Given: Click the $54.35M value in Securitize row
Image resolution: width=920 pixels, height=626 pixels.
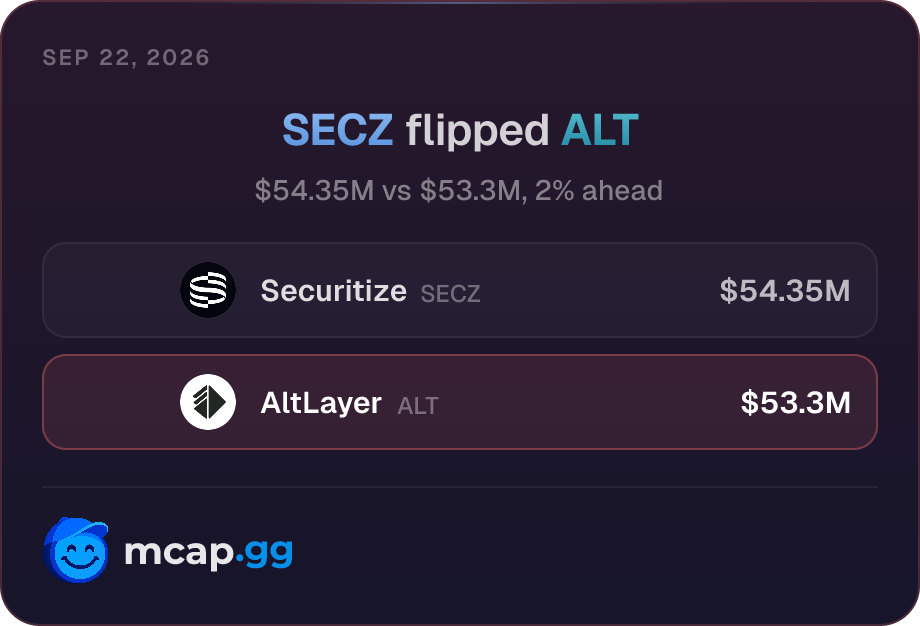Looking at the screenshot, I should point(785,290).
